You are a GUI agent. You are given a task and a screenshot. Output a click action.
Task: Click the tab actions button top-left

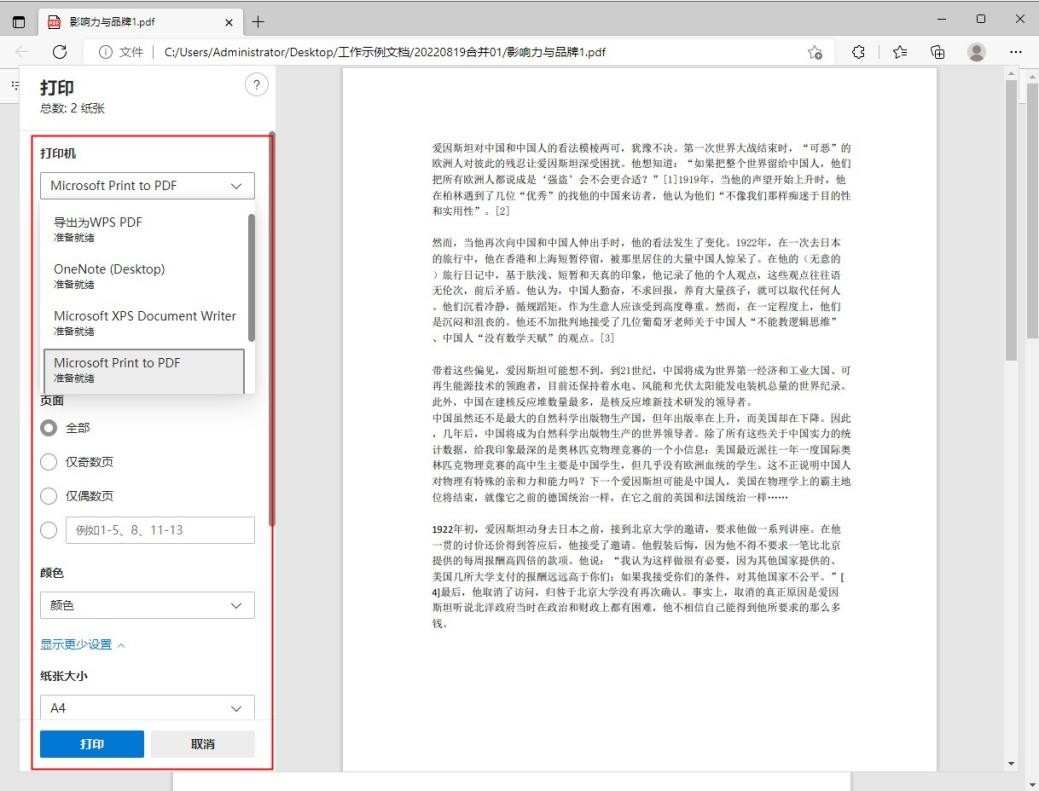(14, 21)
